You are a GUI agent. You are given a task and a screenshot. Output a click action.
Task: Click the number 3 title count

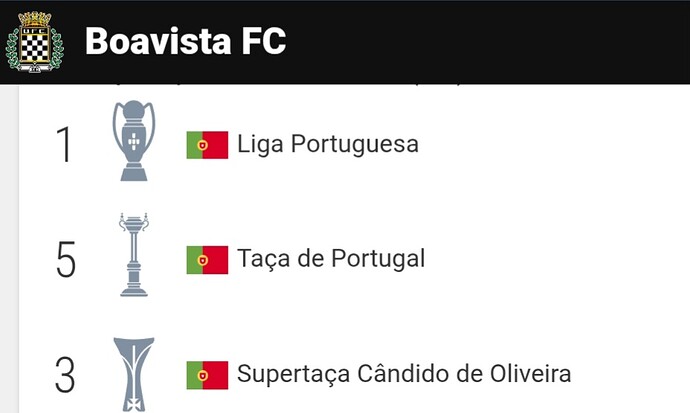(65, 375)
